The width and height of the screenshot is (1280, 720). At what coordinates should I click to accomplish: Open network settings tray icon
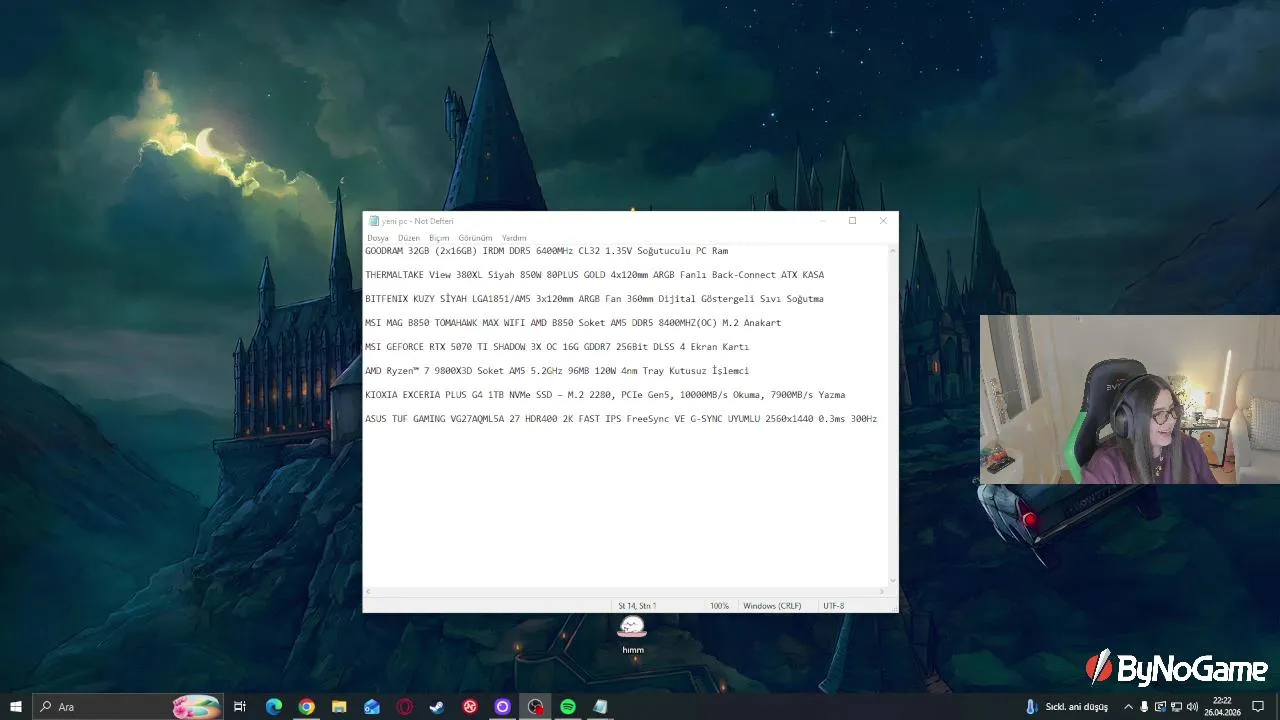[x=1176, y=707]
